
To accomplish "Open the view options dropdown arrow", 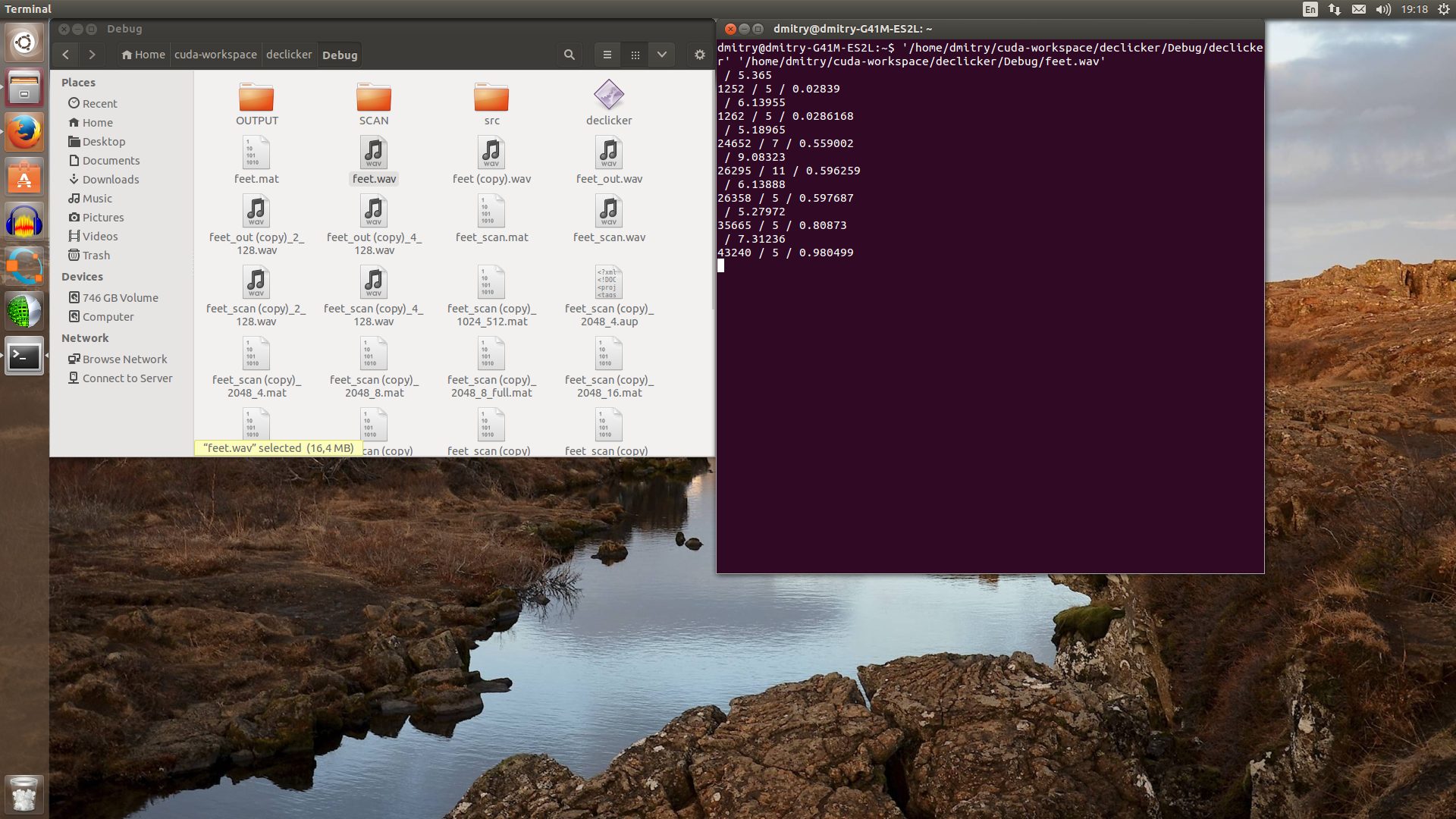I will (x=662, y=55).
